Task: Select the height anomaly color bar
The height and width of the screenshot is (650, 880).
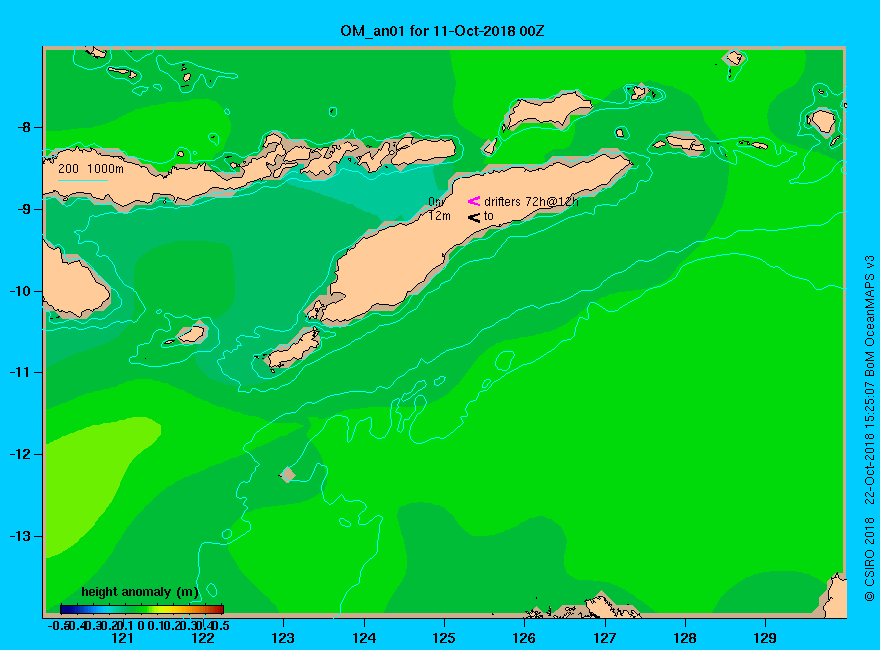Action: pos(142,609)
